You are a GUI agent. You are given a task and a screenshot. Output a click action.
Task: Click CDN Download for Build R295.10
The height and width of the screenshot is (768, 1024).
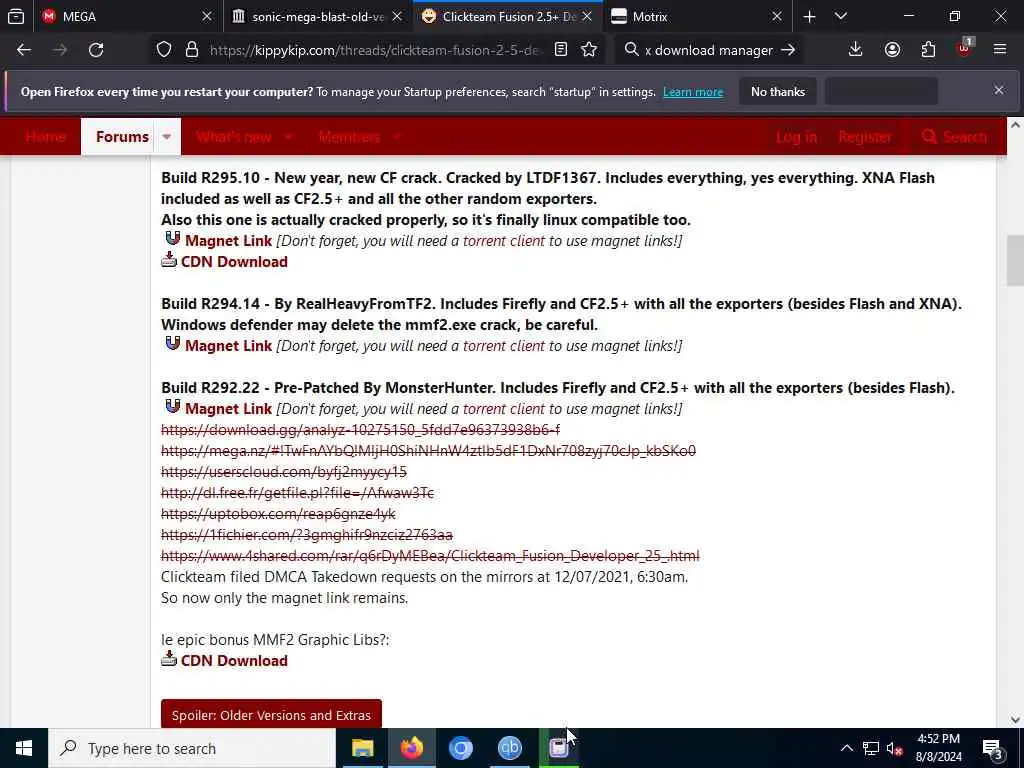234,261
